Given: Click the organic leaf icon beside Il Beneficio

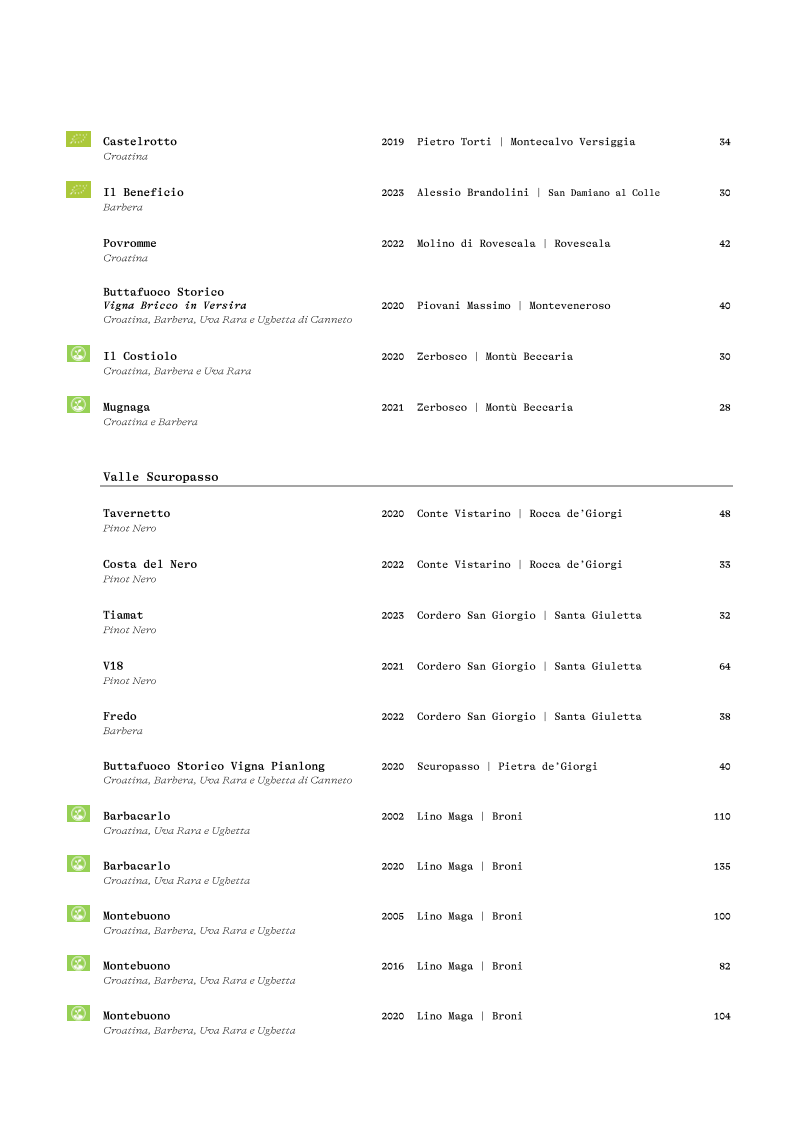Looking at the screenshot, I should point(78,189).
